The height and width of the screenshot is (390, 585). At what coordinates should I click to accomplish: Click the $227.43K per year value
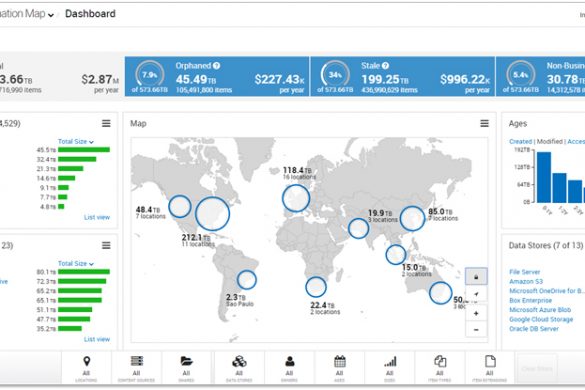(x=279, y=79)
